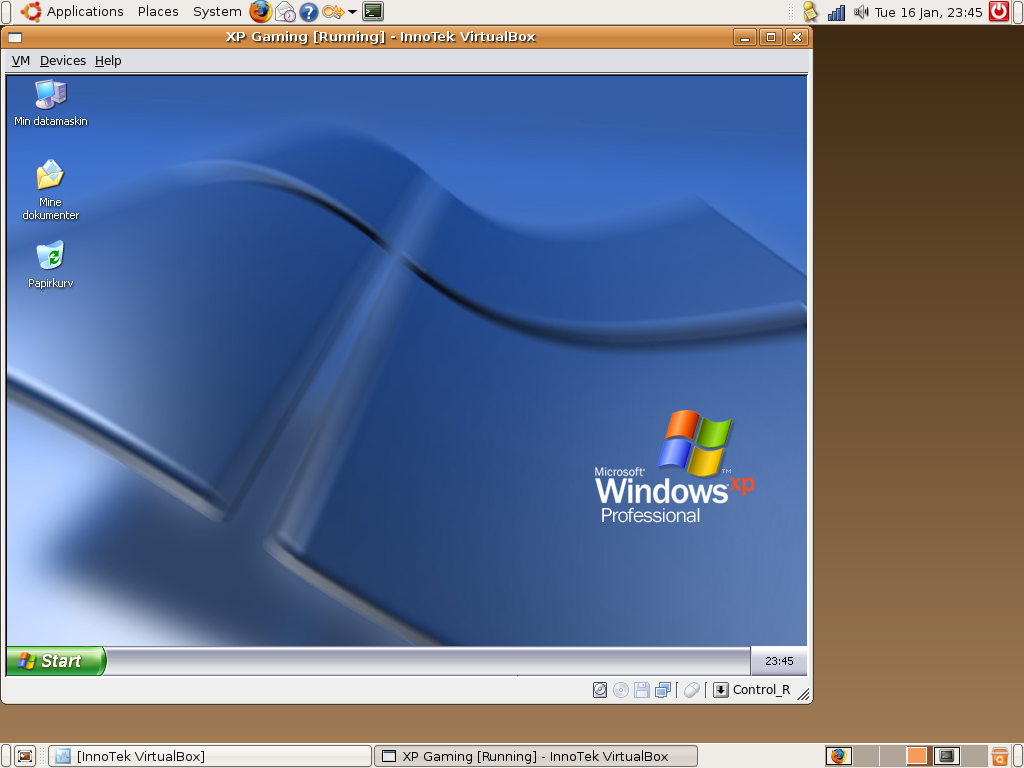Launch the Evolution mail launcher

tap(285, 12)
